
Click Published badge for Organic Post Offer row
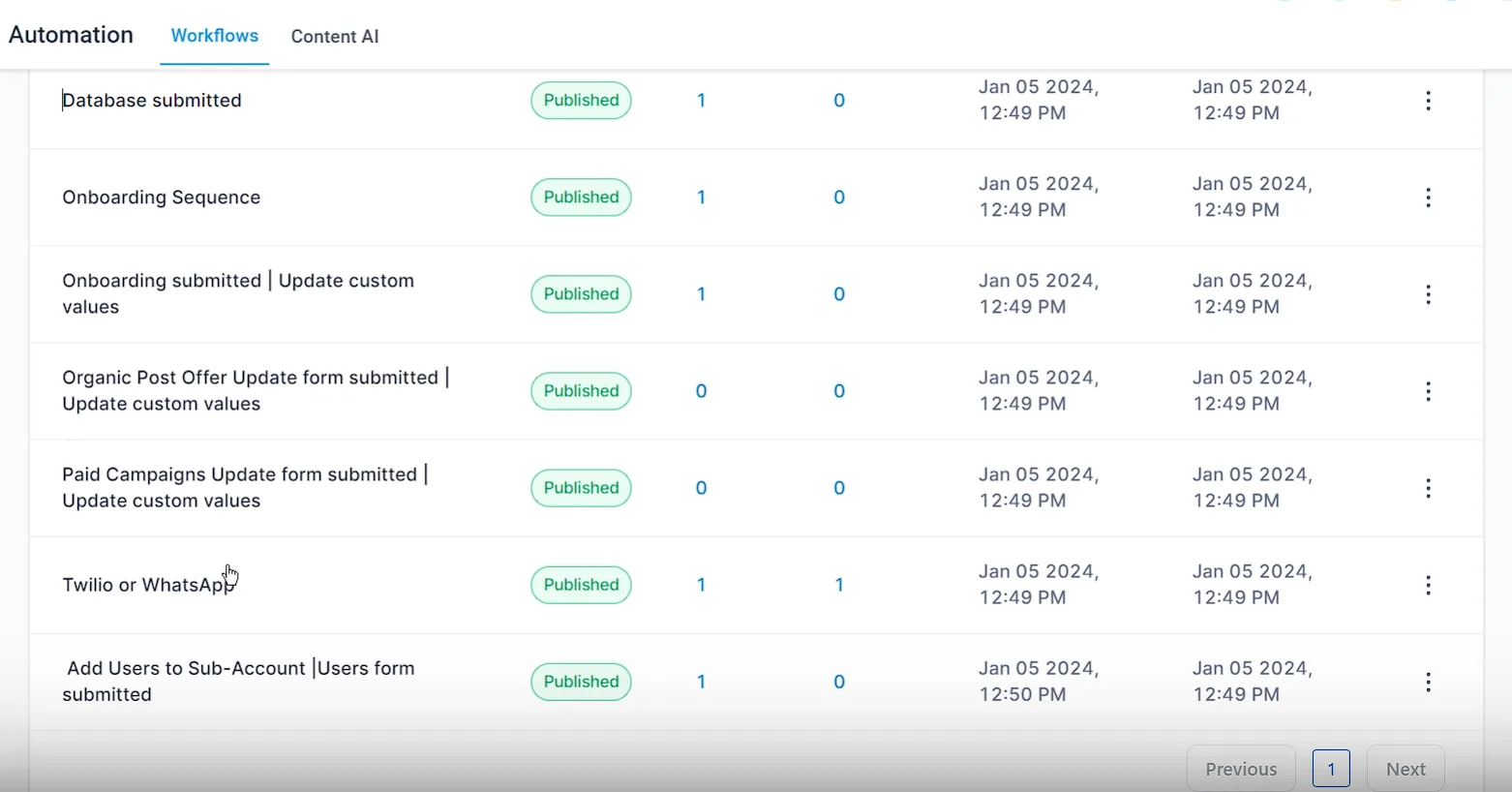(x=581, y=391)
